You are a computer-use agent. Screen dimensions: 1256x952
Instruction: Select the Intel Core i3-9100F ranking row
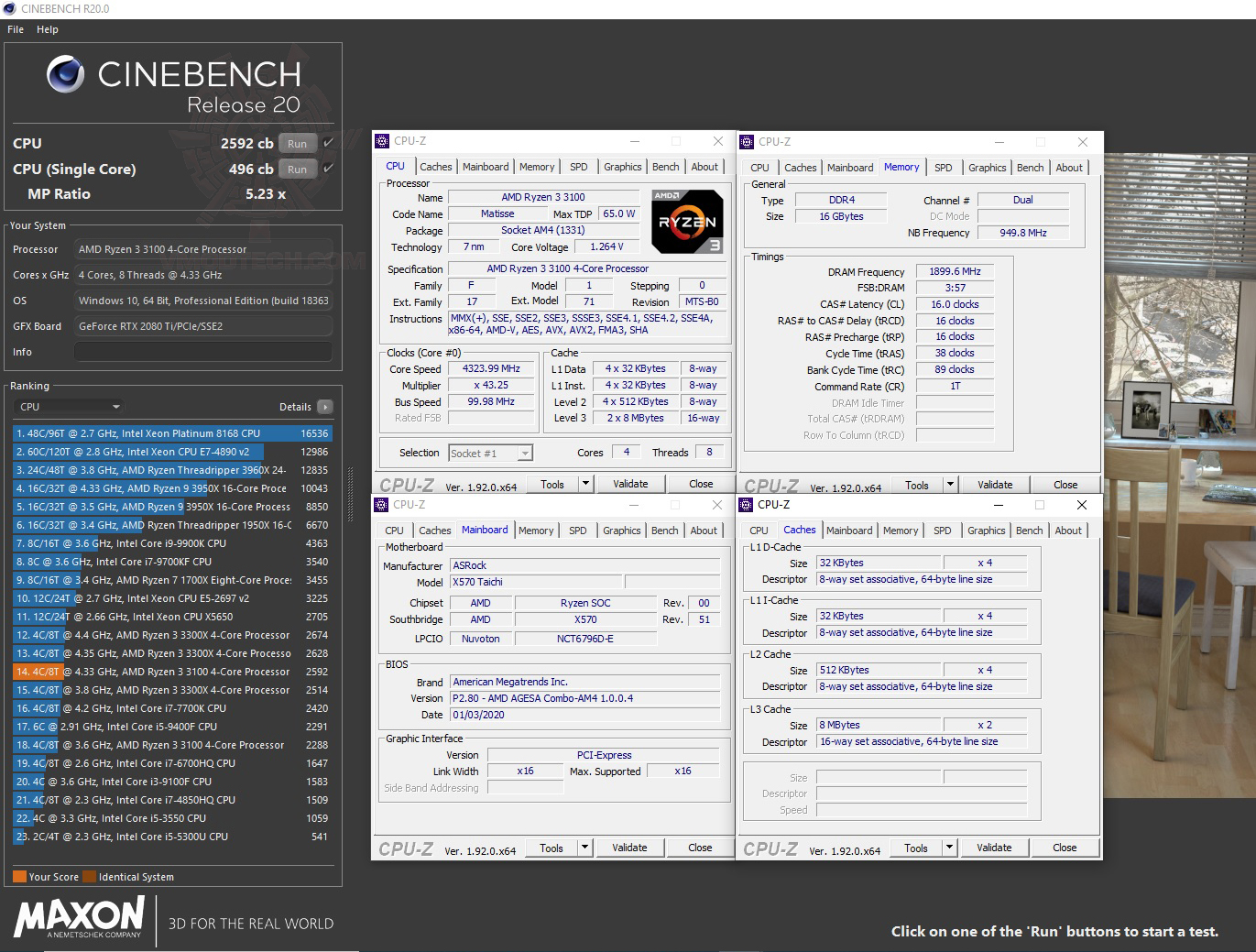tap(172, 782)
